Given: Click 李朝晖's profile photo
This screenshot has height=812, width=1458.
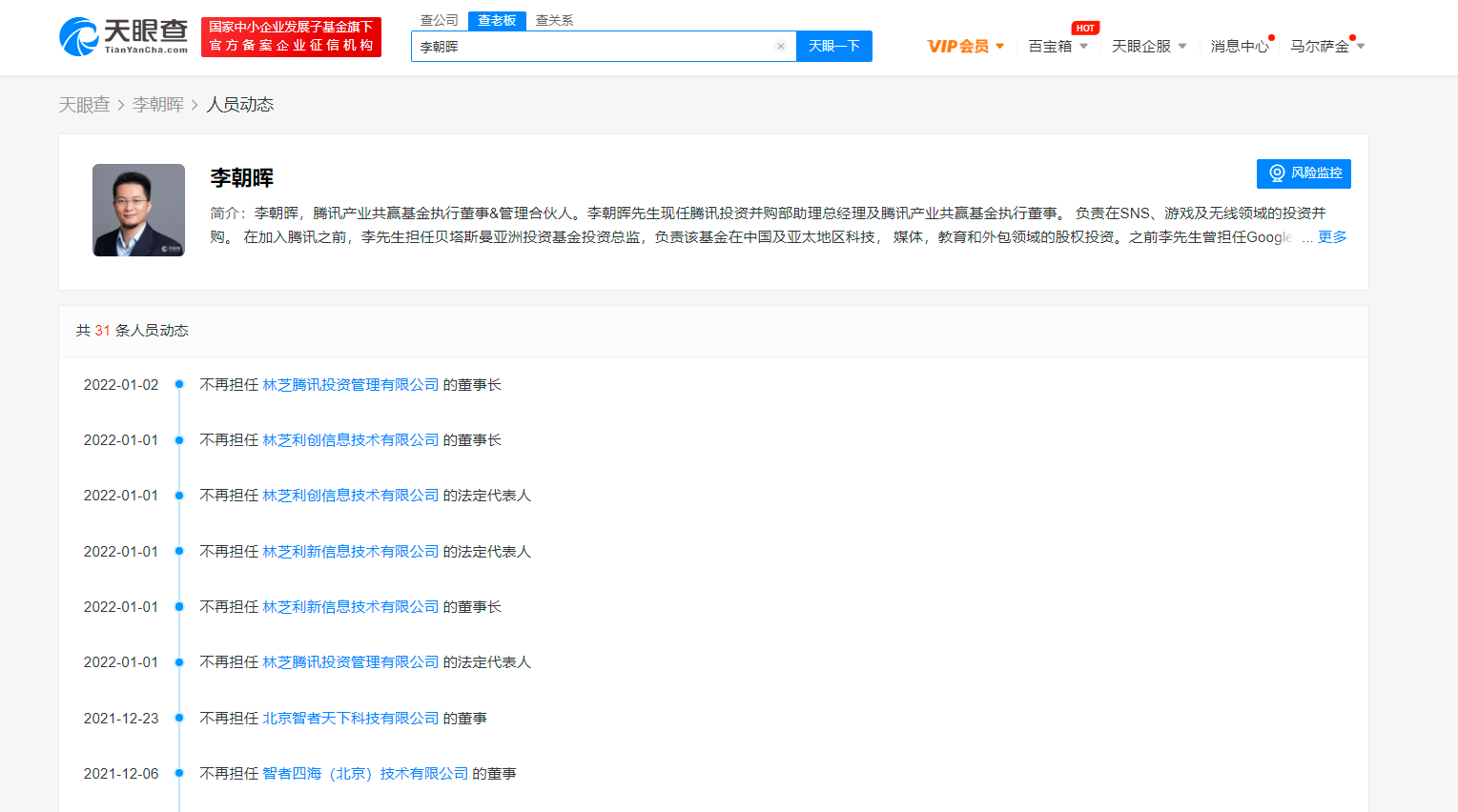Looking at the screenshot, I should pos(137,210).
